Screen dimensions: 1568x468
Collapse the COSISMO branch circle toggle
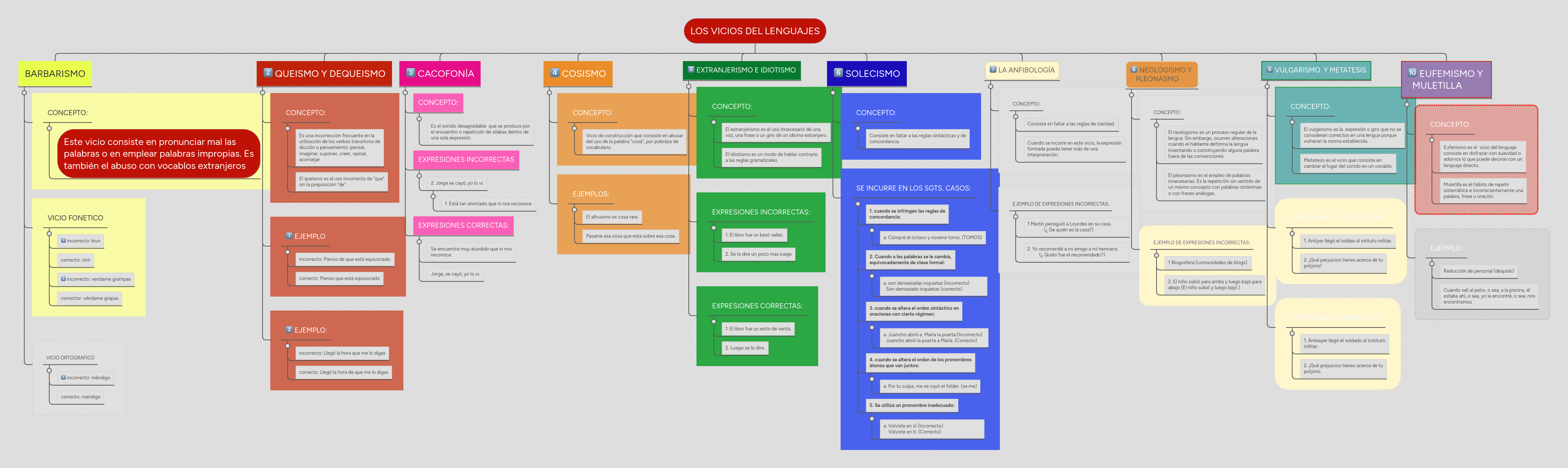point(549,93)
